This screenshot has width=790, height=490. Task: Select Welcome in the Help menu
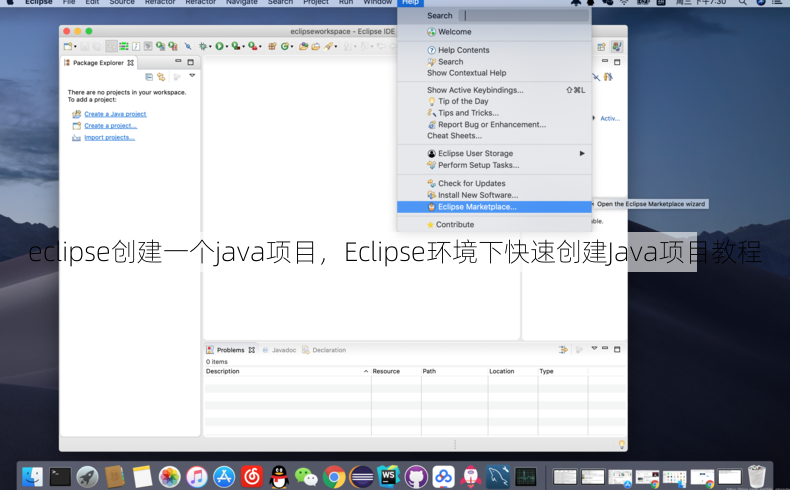click(x=494, y=32)
